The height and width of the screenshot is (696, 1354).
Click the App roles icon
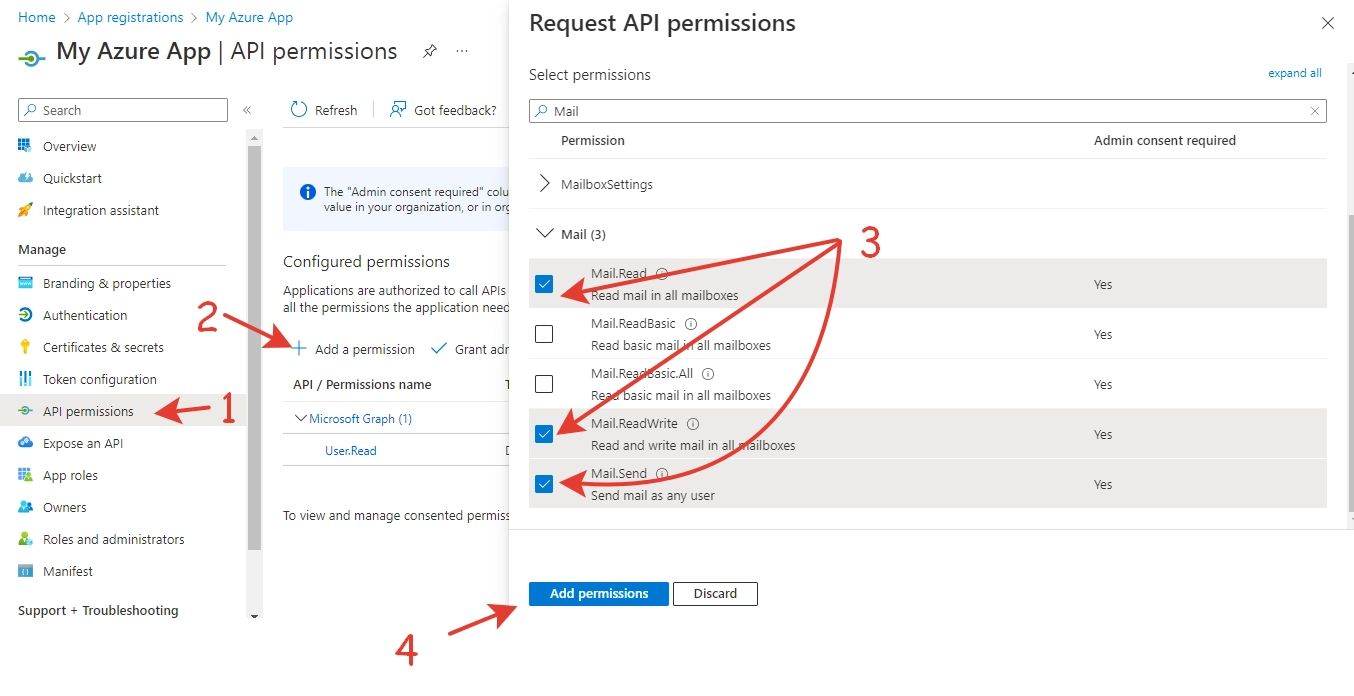tap(25, 475)
